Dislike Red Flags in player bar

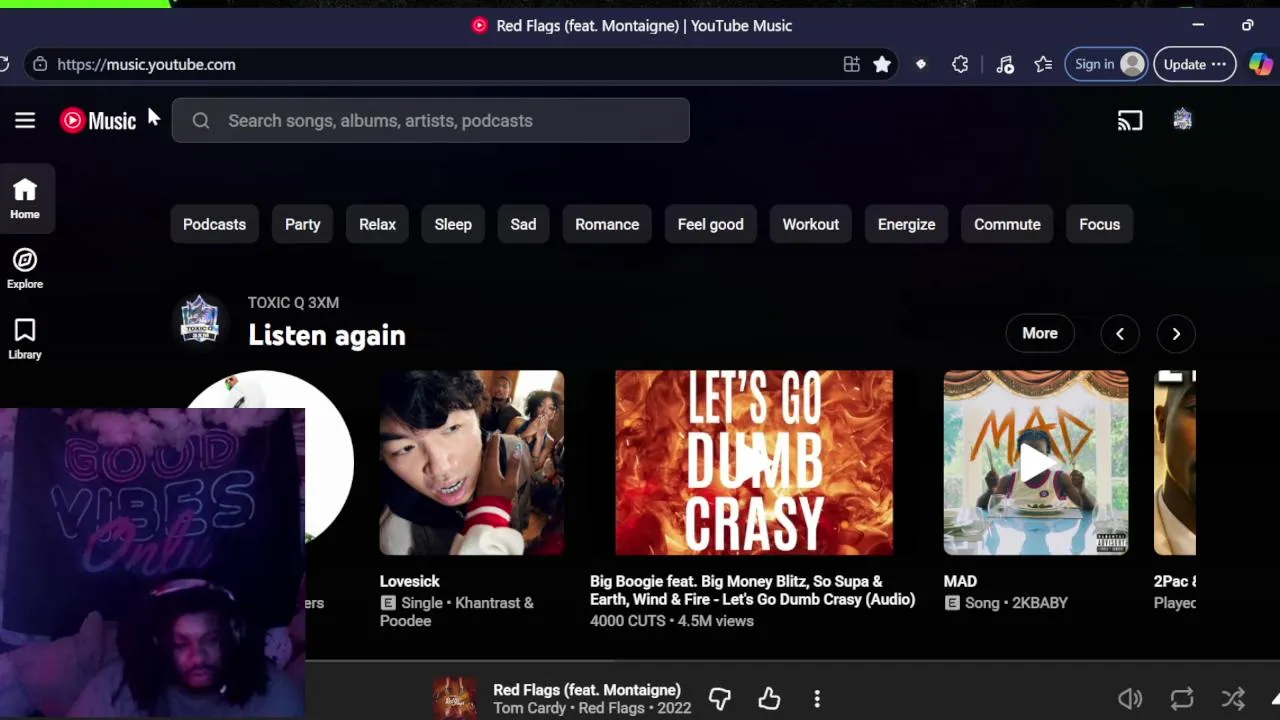tap(720, 699)
